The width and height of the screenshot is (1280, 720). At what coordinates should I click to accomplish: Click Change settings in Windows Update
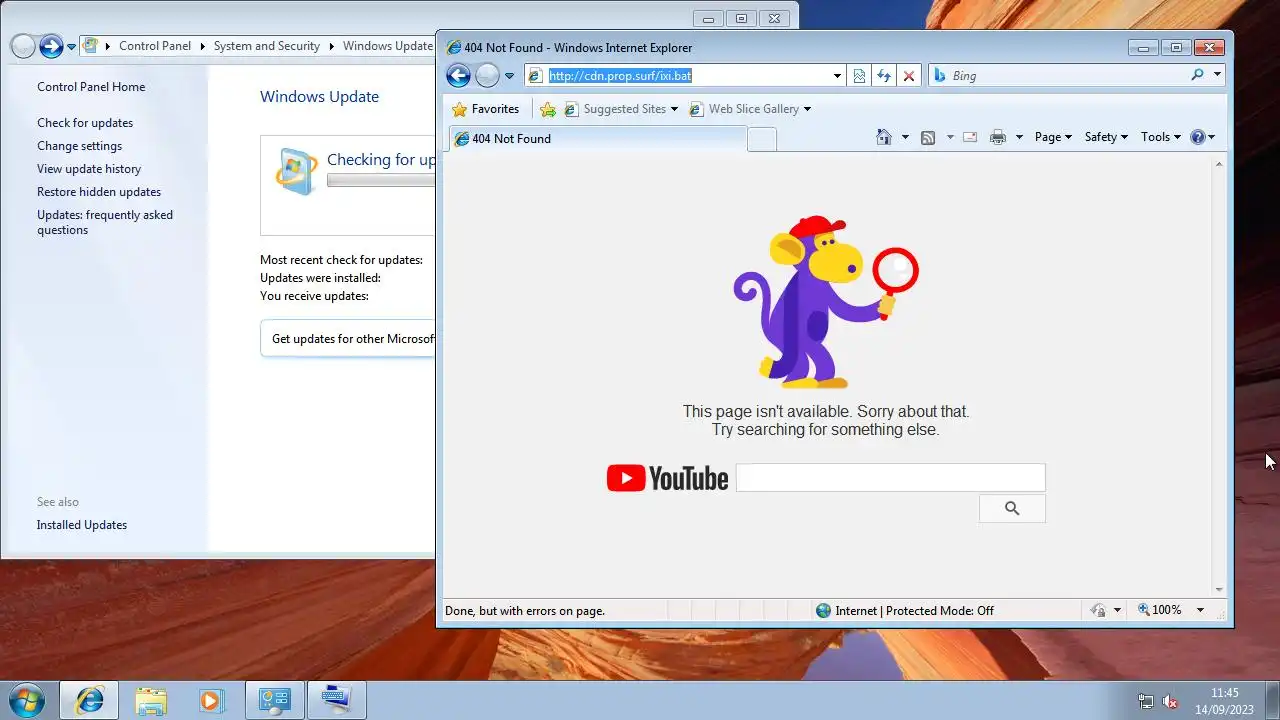click(79, 146)
